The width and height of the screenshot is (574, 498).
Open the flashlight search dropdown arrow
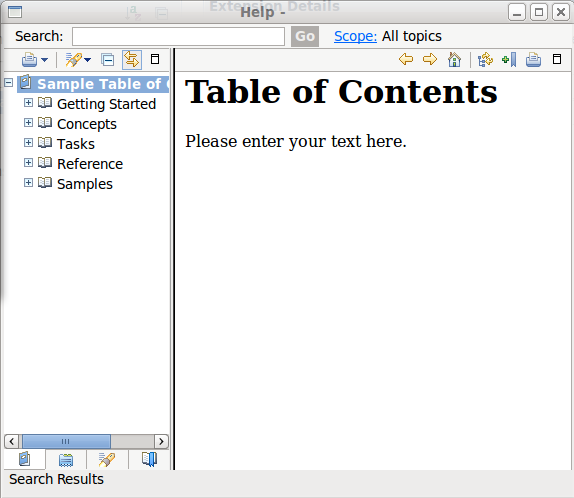(x=87, y=60)
